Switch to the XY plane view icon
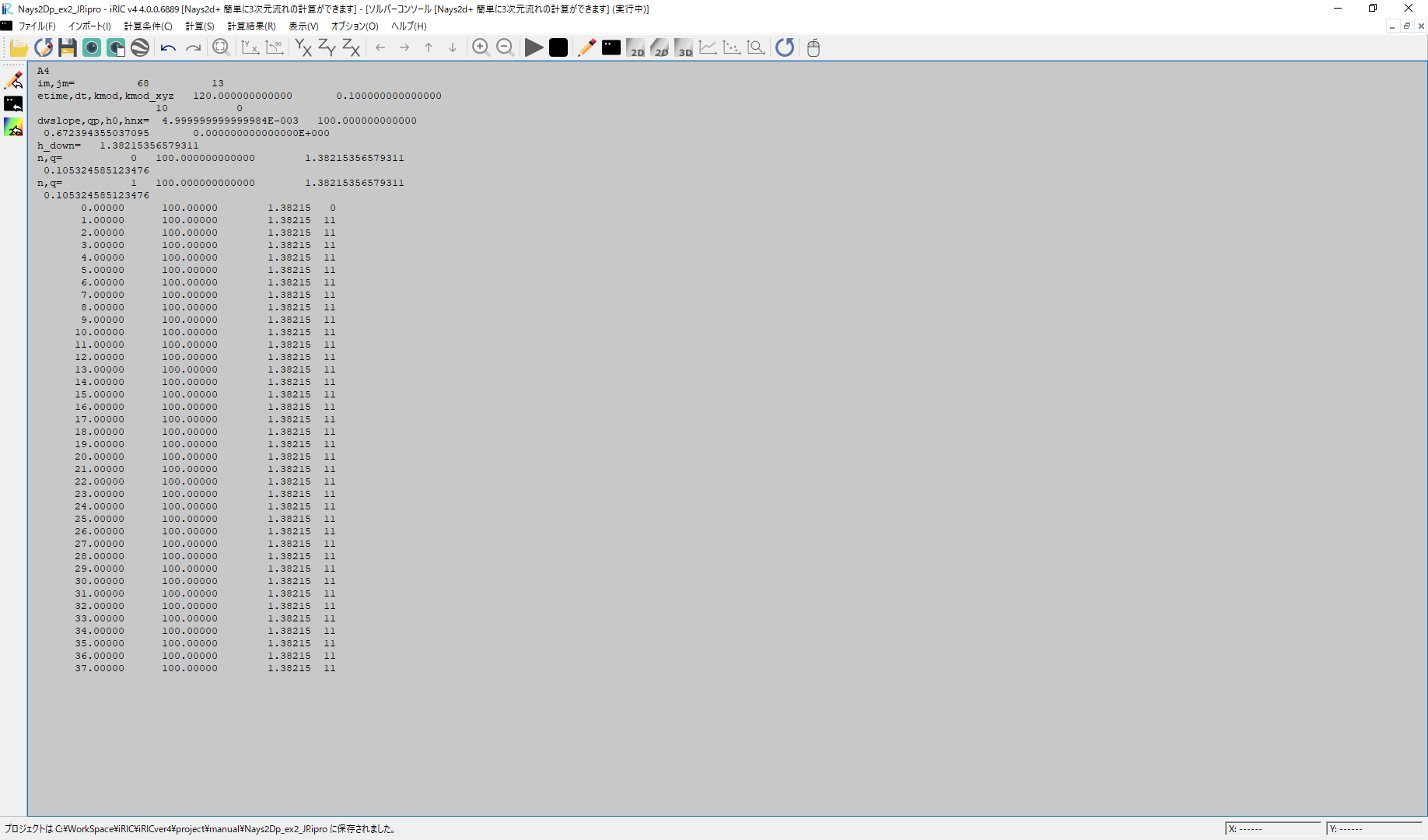1428x840 pixels. [303, 48]
